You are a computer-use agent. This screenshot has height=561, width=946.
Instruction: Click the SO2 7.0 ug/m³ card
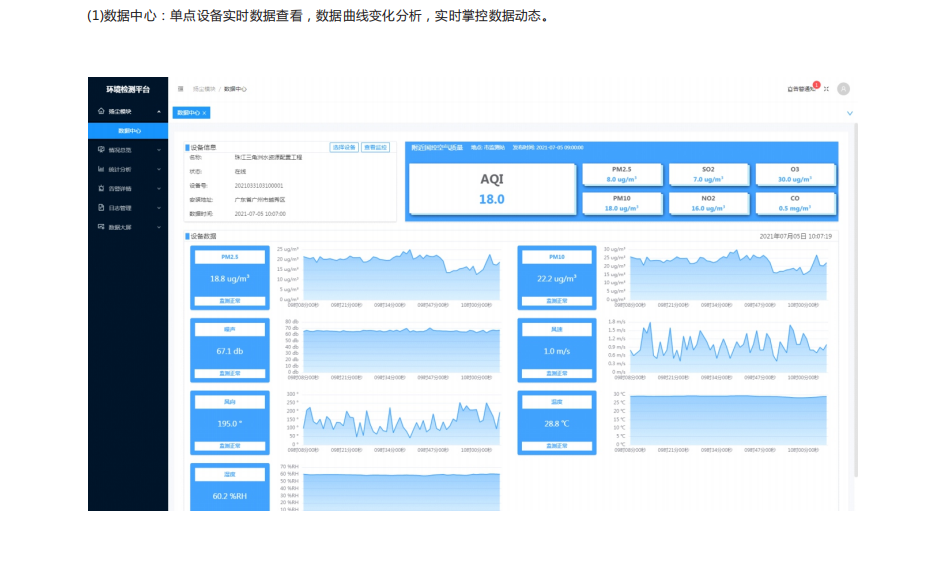[708, 174]
